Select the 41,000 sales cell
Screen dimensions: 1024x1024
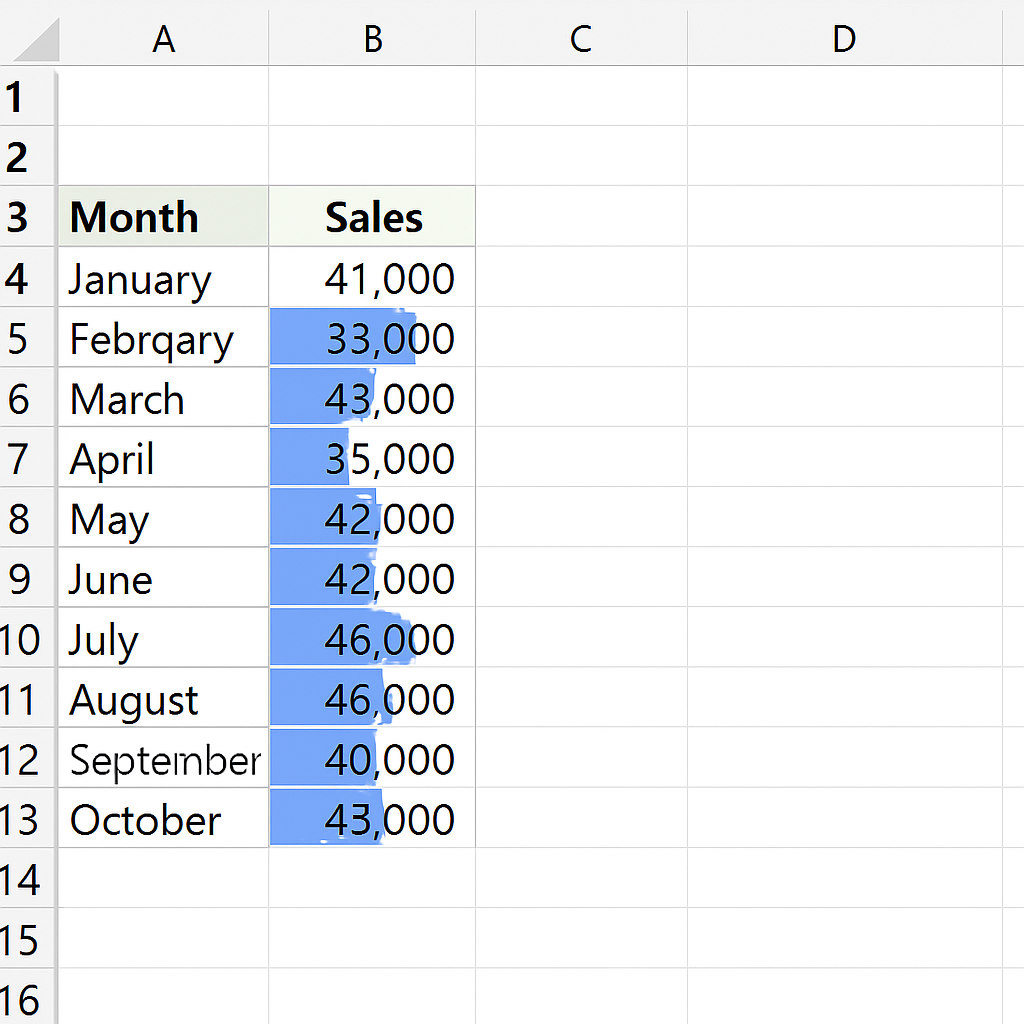pos(372,277)
